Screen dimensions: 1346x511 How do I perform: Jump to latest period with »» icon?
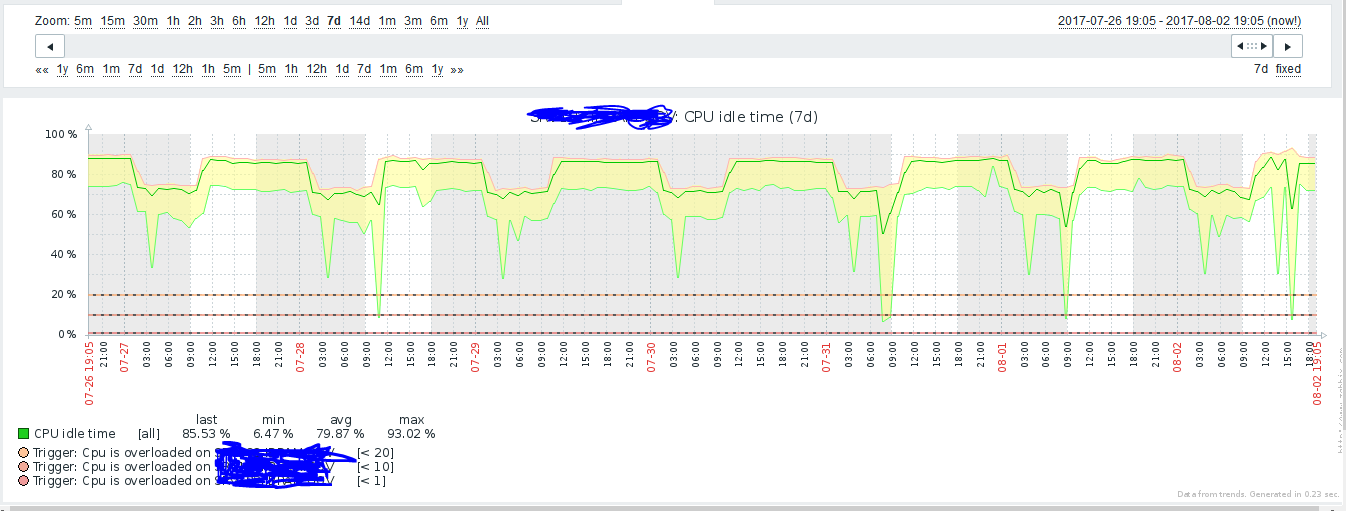coord(457,70)
